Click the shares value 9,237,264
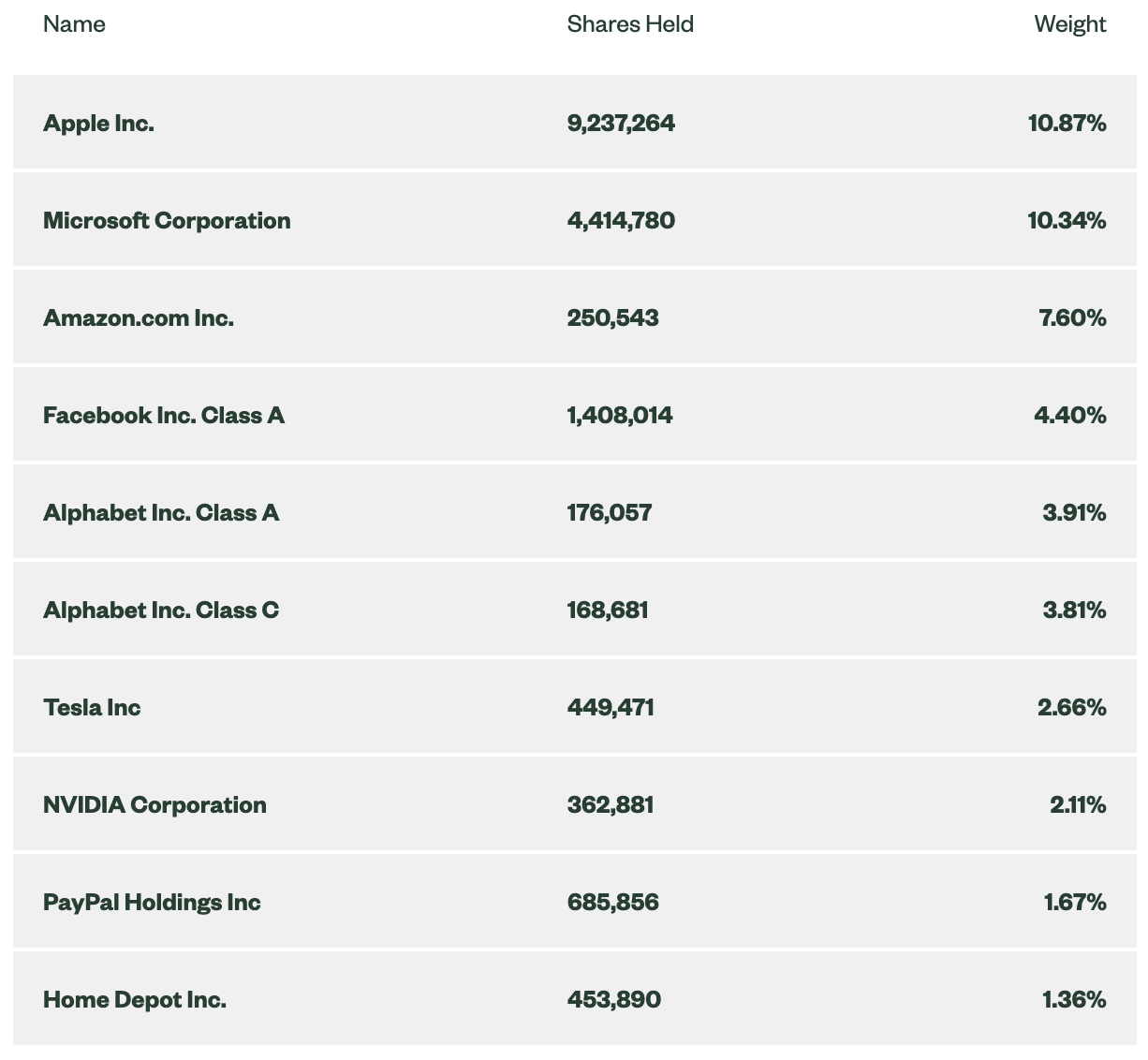The height and width of the screenshot is (1060, 1148). pos(621,123)
